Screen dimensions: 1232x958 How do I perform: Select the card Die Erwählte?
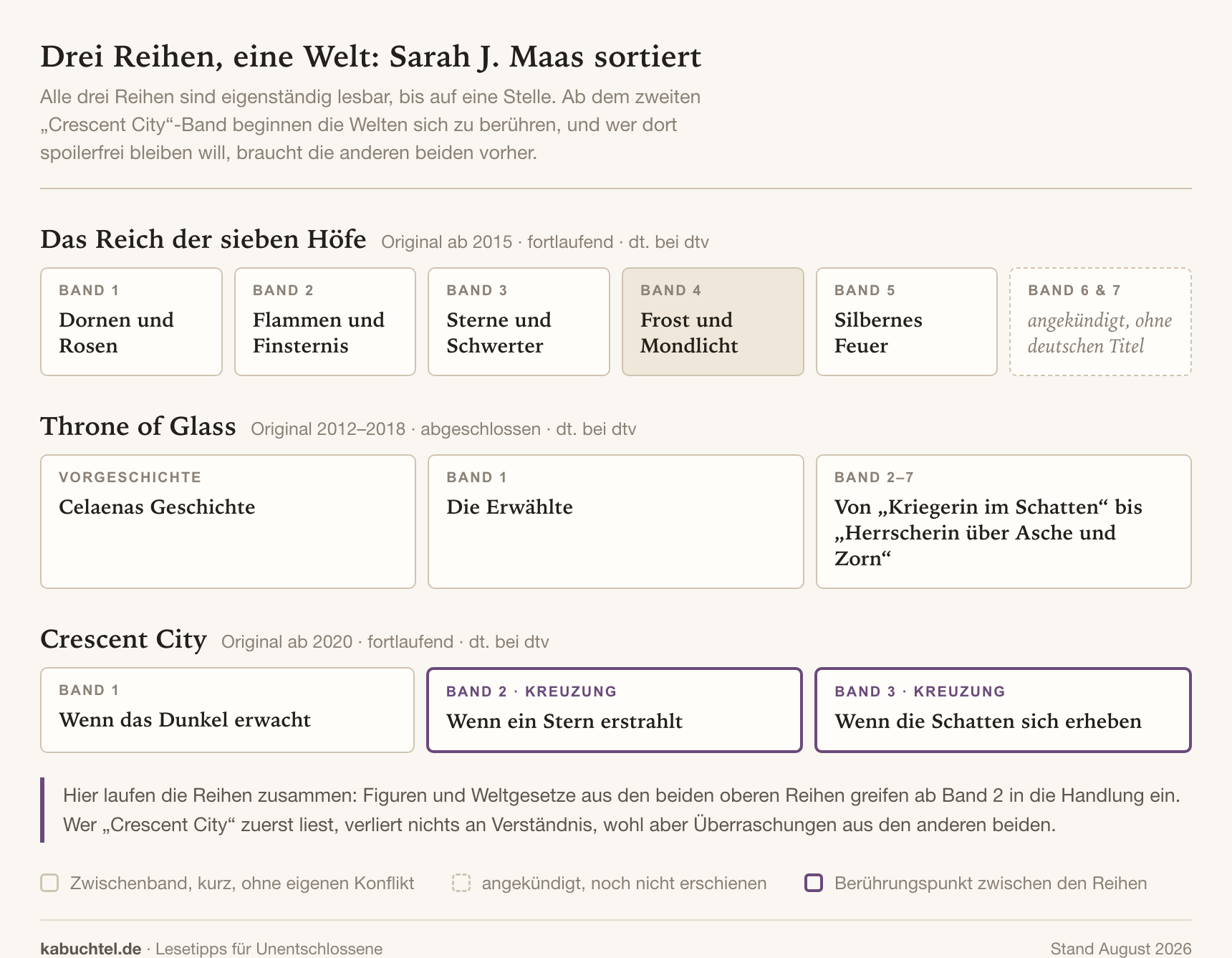[x=616, y=522]
